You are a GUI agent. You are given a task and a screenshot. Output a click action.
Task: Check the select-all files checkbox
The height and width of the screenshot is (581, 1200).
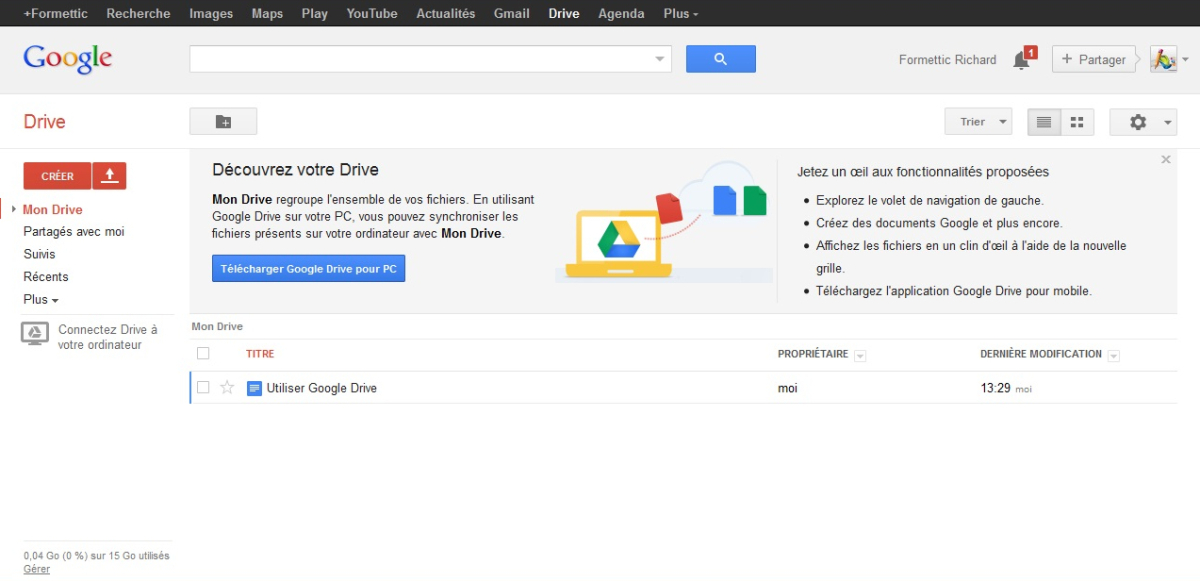coord(203,353)
